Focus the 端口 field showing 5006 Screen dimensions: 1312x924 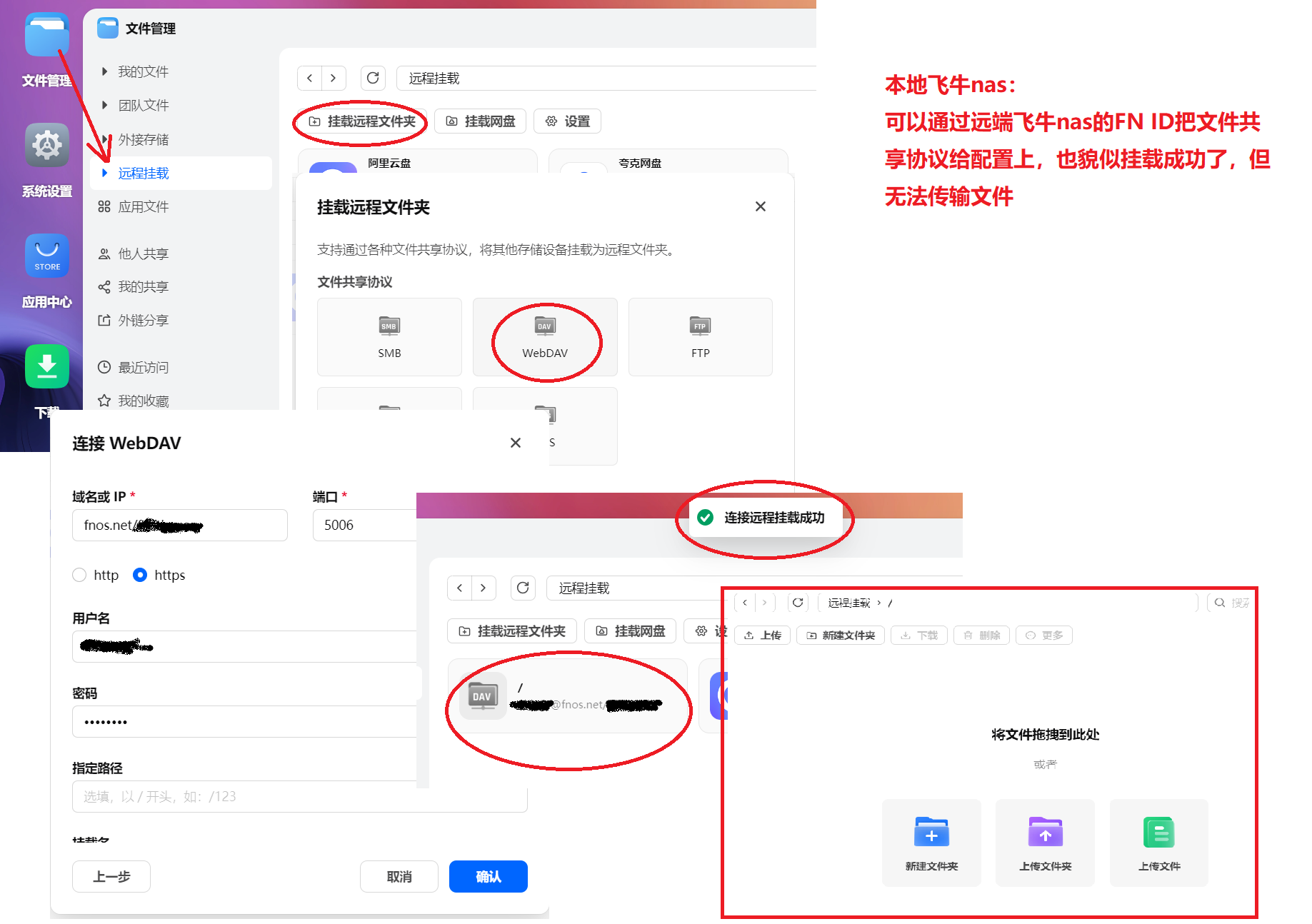pyautogui.click(x=365, y=526)
